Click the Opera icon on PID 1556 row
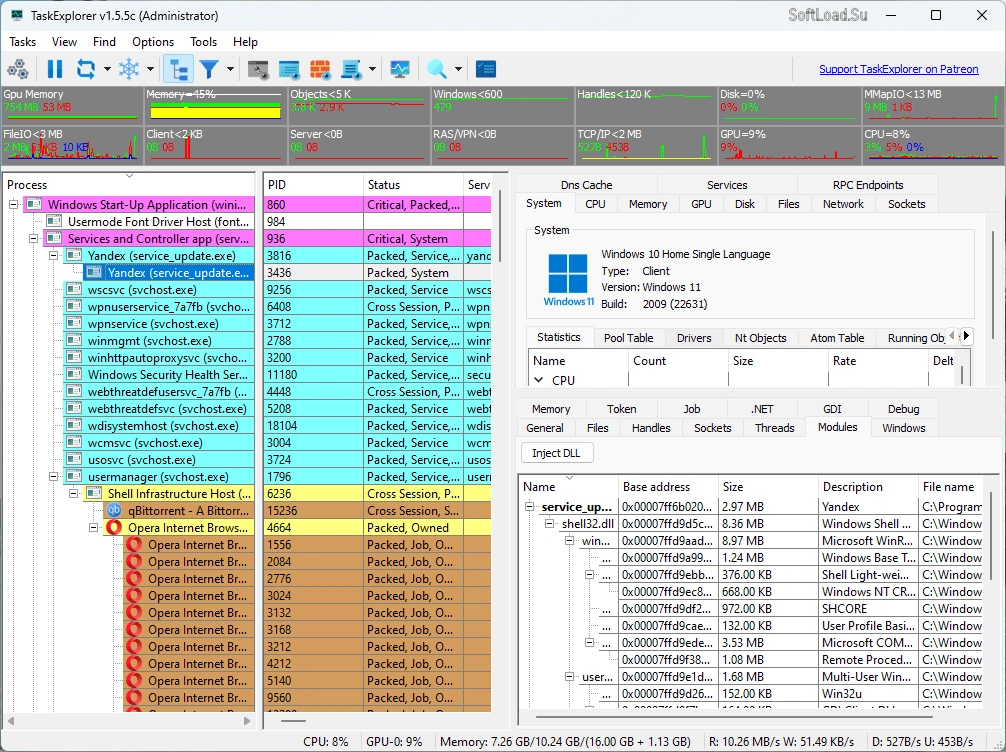The width and height of the screenshot is (1006, 752). point(134,545)
